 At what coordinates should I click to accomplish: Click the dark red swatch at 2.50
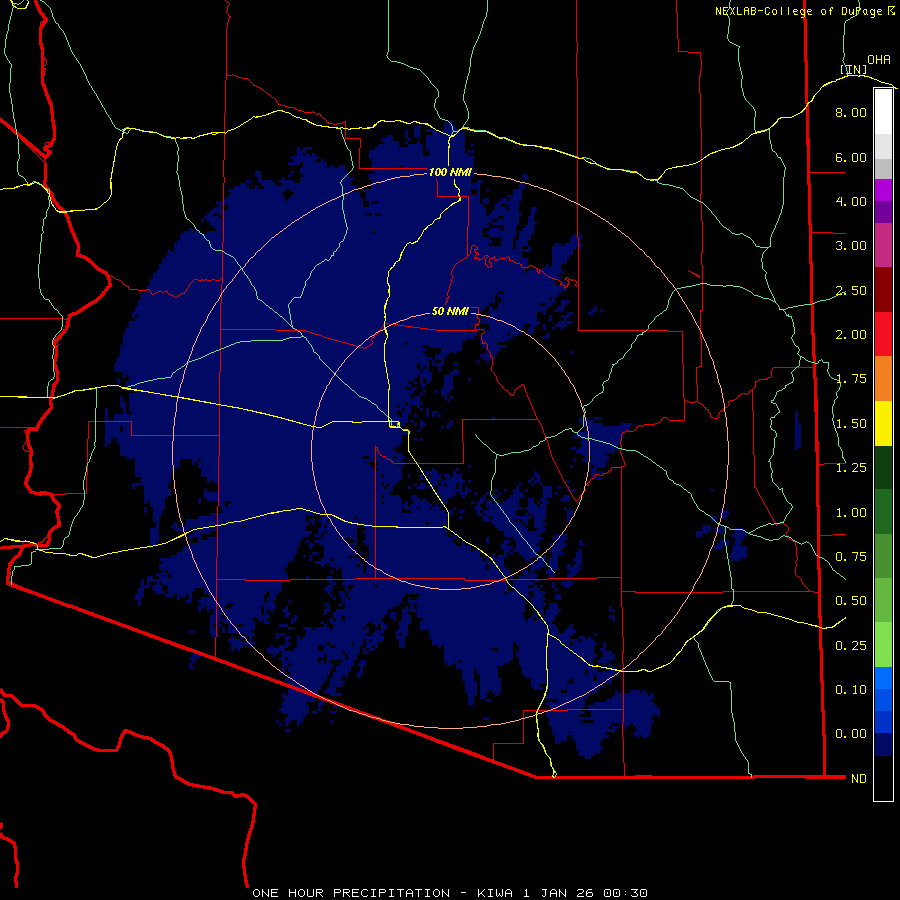[883, 290]
